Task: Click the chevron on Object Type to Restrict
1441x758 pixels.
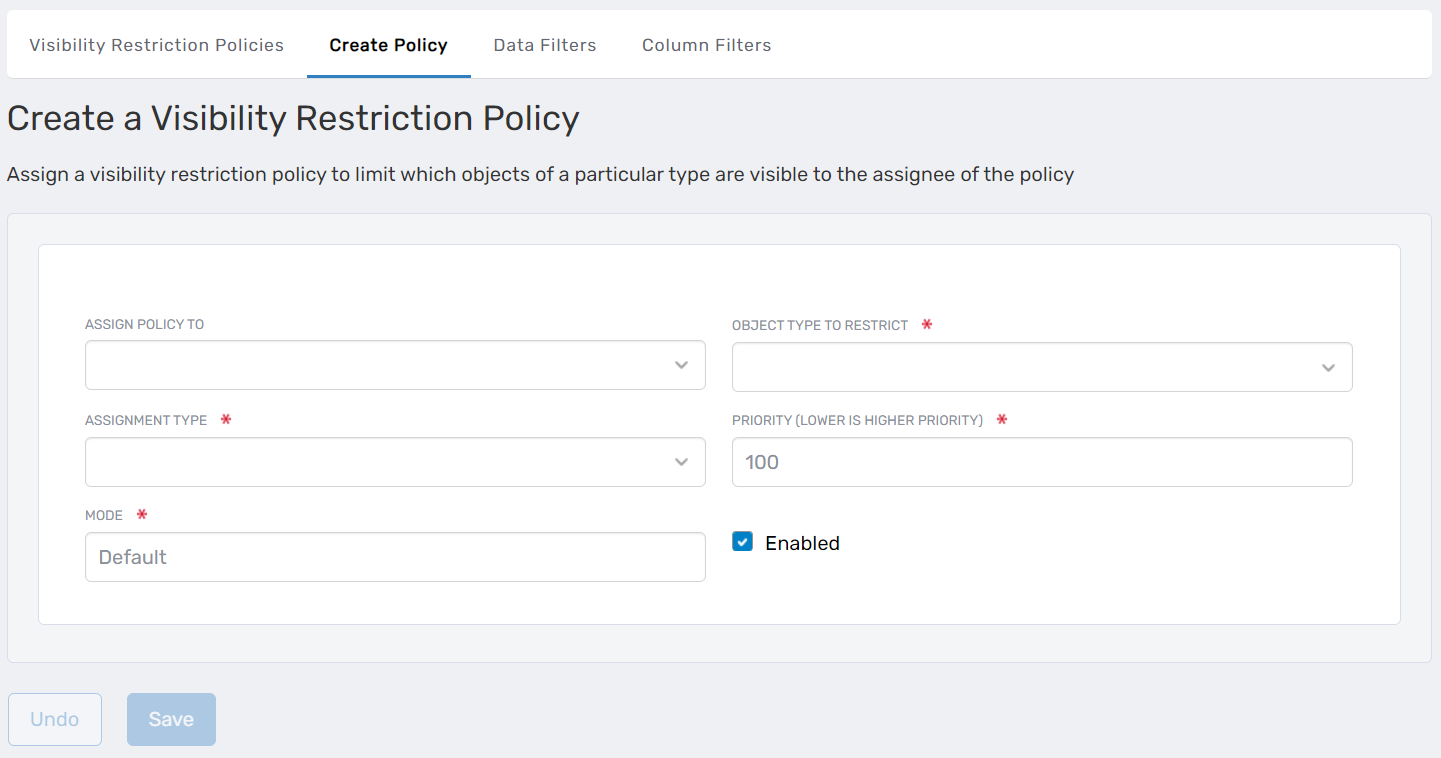Action: click(x=1328, y=367)
